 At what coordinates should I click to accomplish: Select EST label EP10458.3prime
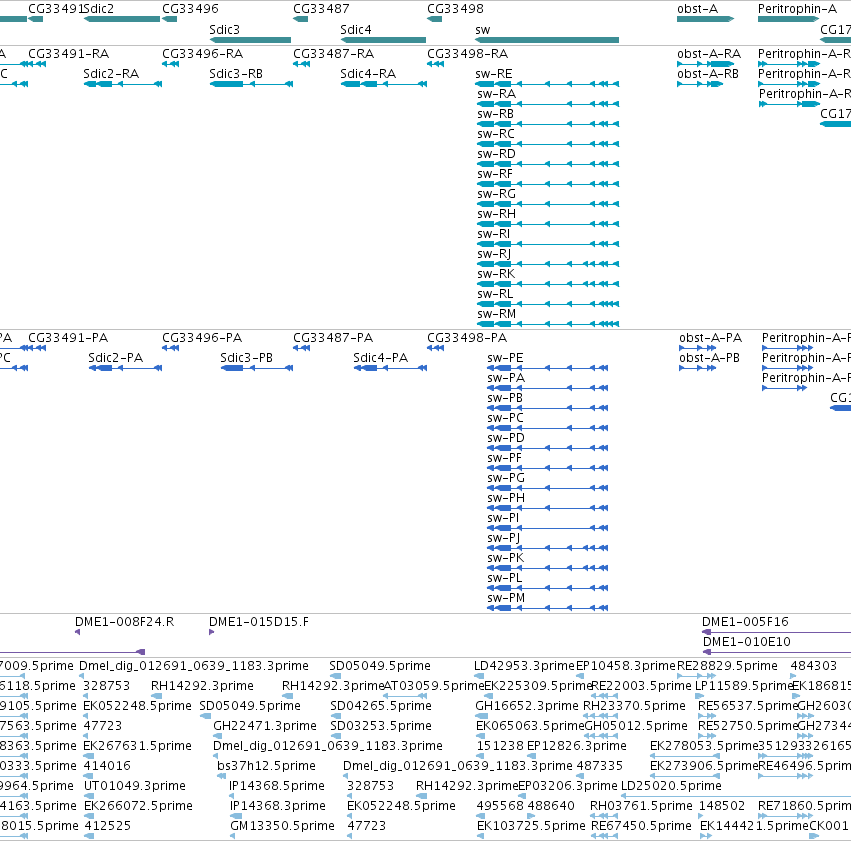pyautogui.click(x=626, y=666)
